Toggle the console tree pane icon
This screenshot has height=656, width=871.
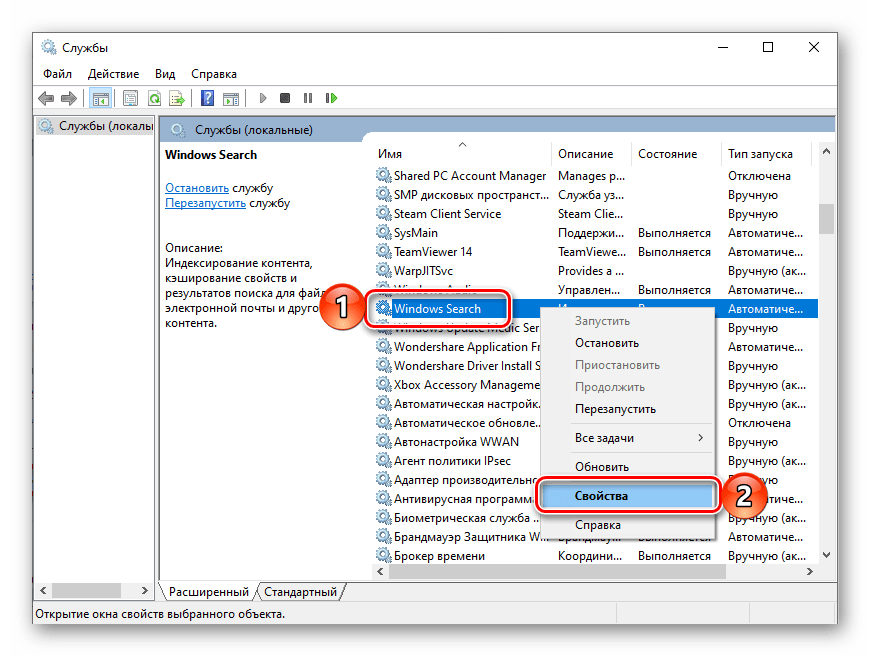(x=99, y=98)
